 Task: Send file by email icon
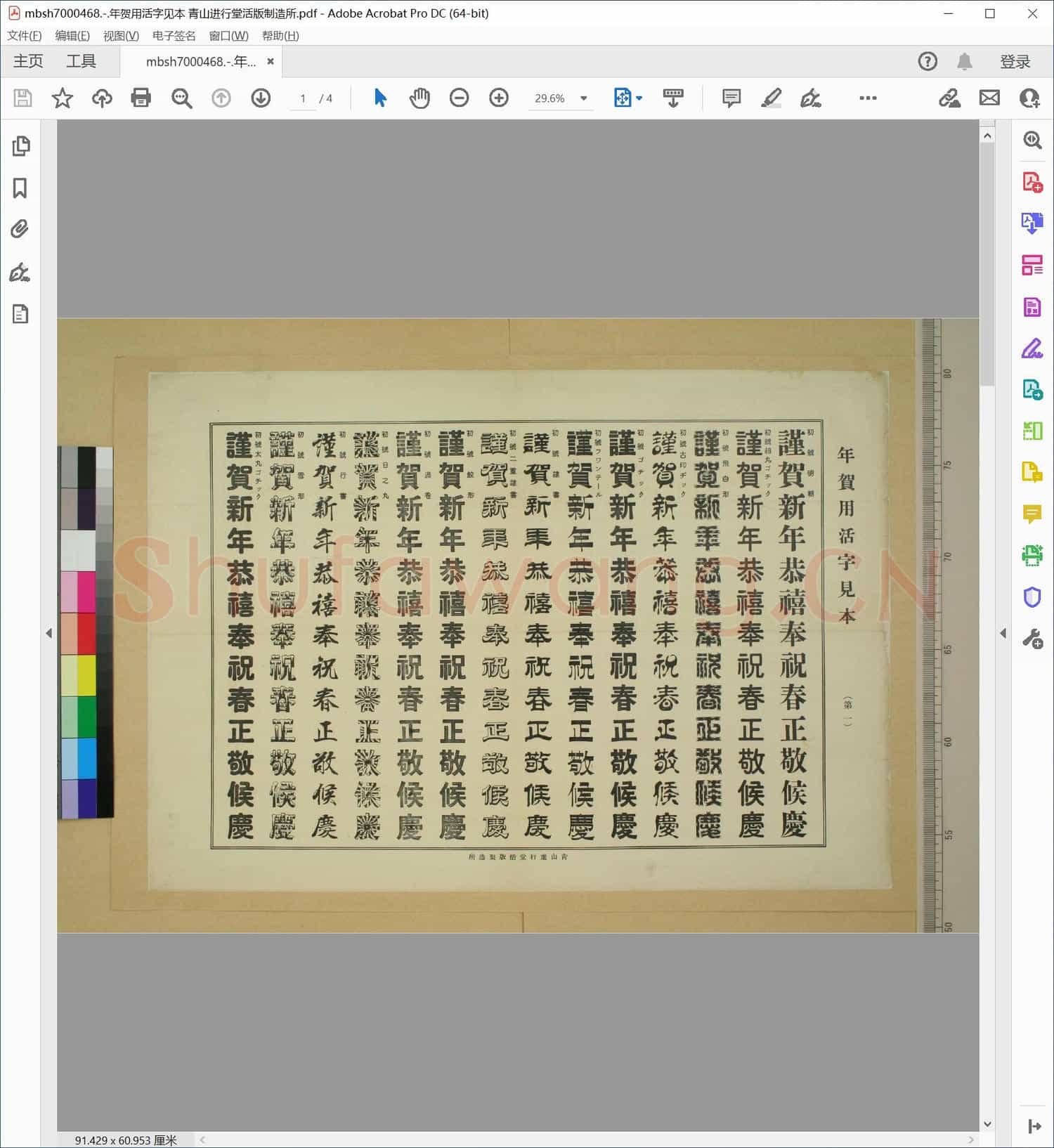(x=989, y=98)
